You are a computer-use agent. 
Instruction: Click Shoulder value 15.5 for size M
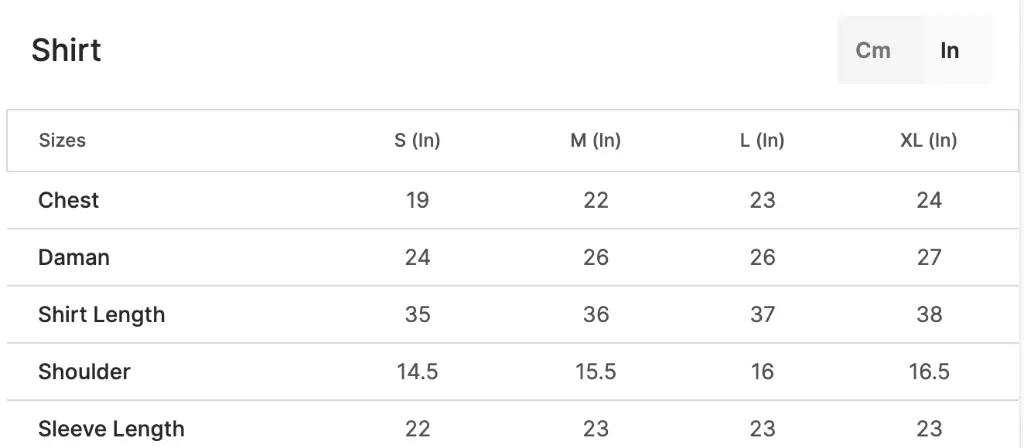pos(596,372)
